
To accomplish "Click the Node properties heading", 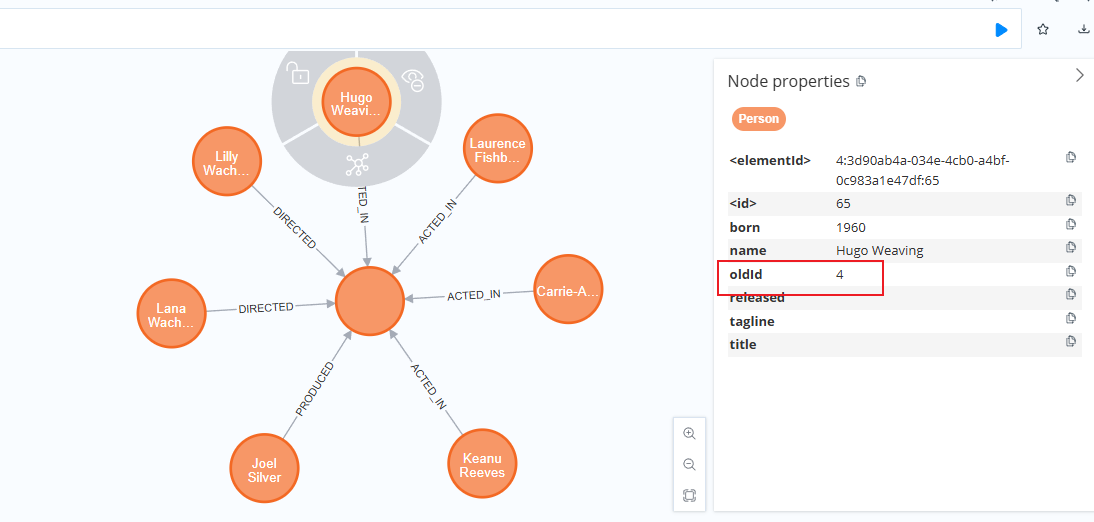I will tap(788, 81).
